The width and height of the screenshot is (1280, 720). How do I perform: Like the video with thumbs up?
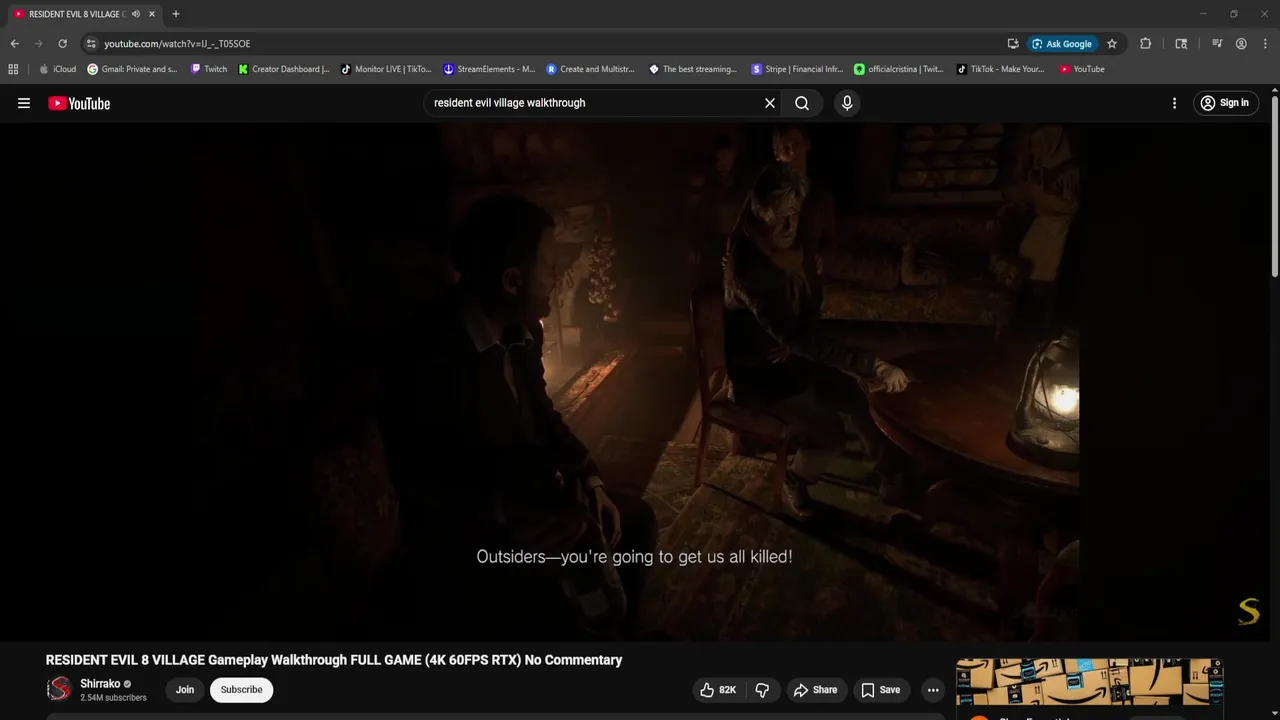pos(719,690)
